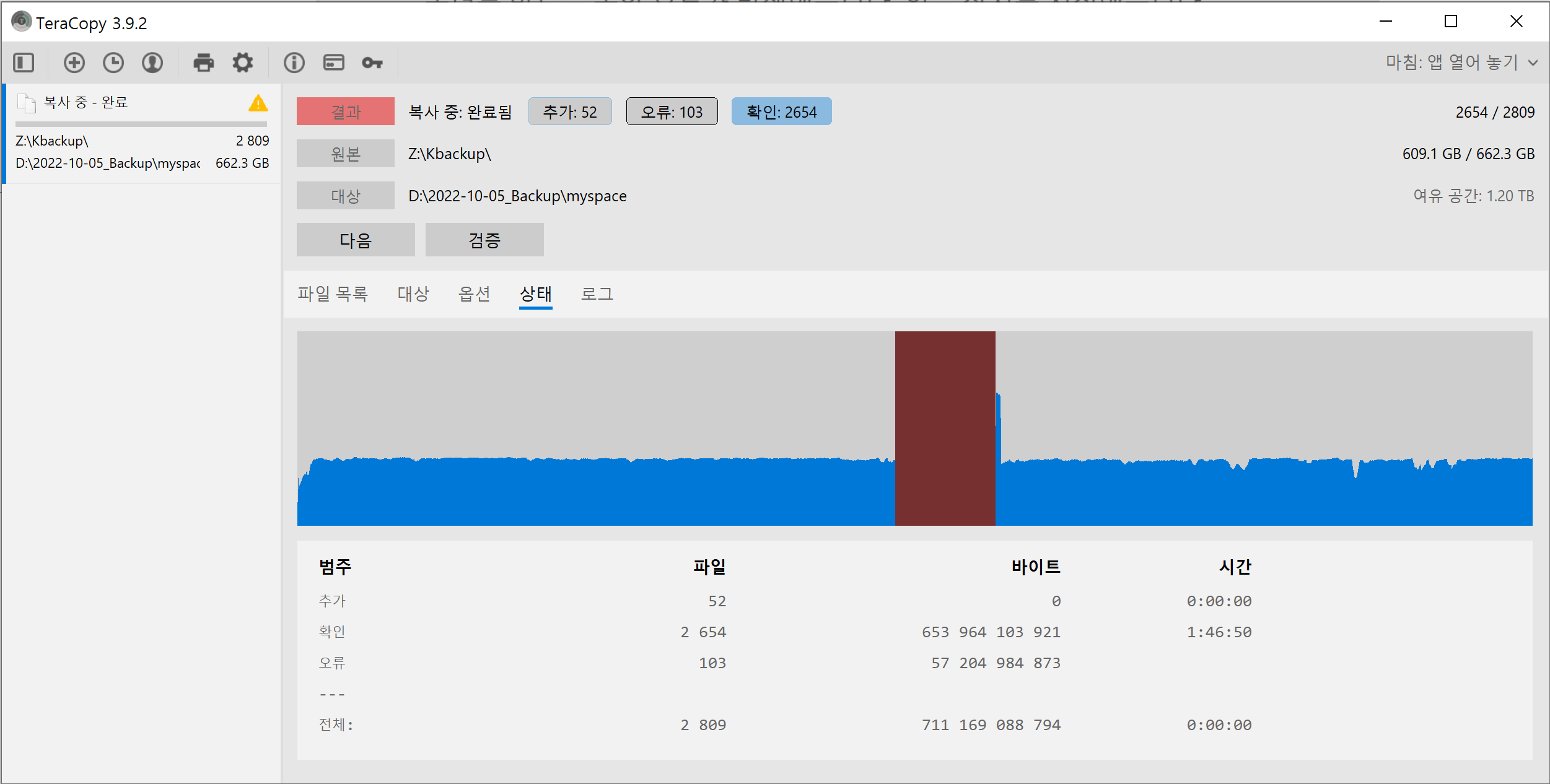
Task: Click the info circle icon
Action: pyautogui.click(x=294, y=63)
